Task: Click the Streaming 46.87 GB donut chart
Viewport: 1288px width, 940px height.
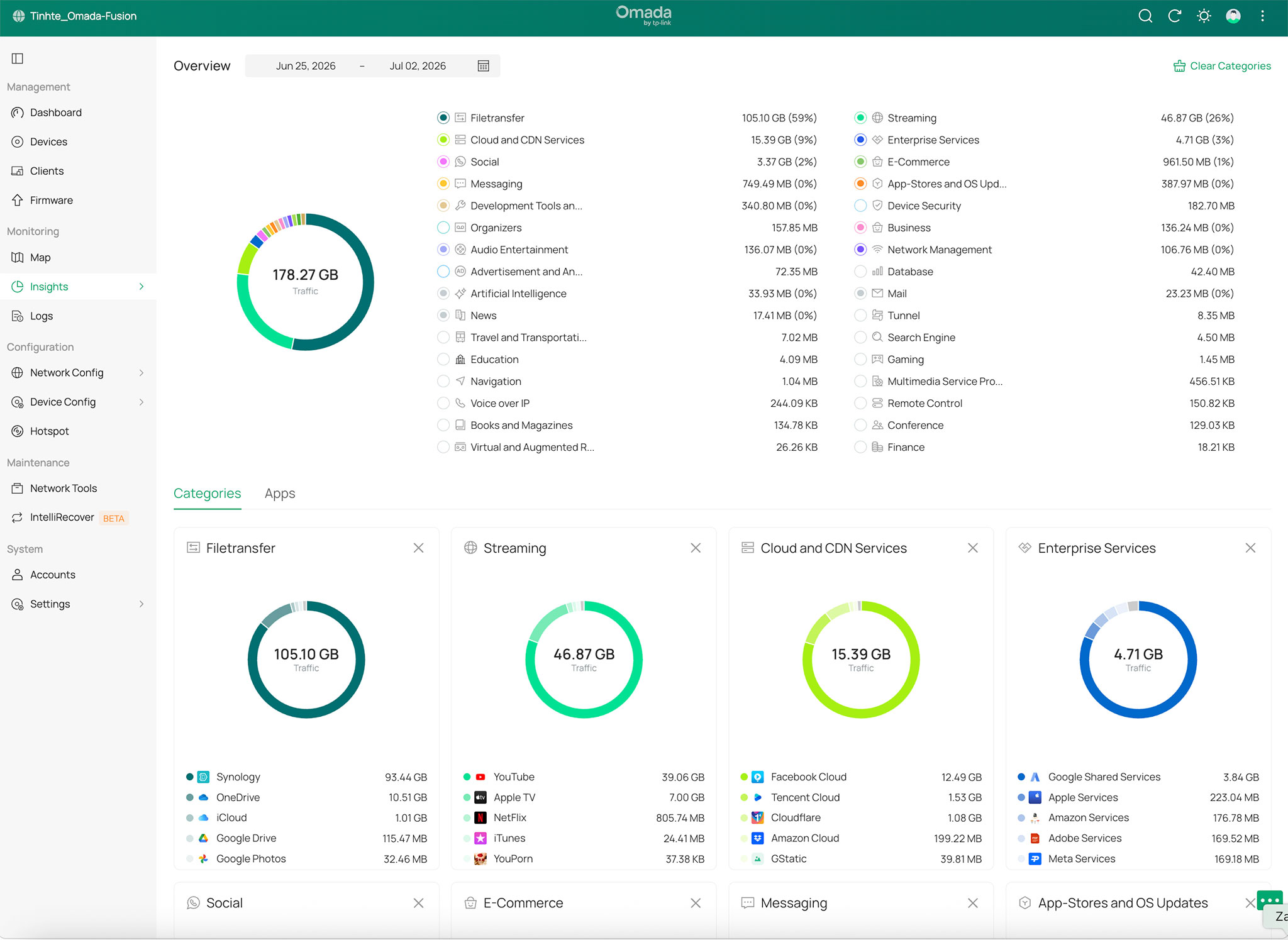Action: click(x=584, y=660)
